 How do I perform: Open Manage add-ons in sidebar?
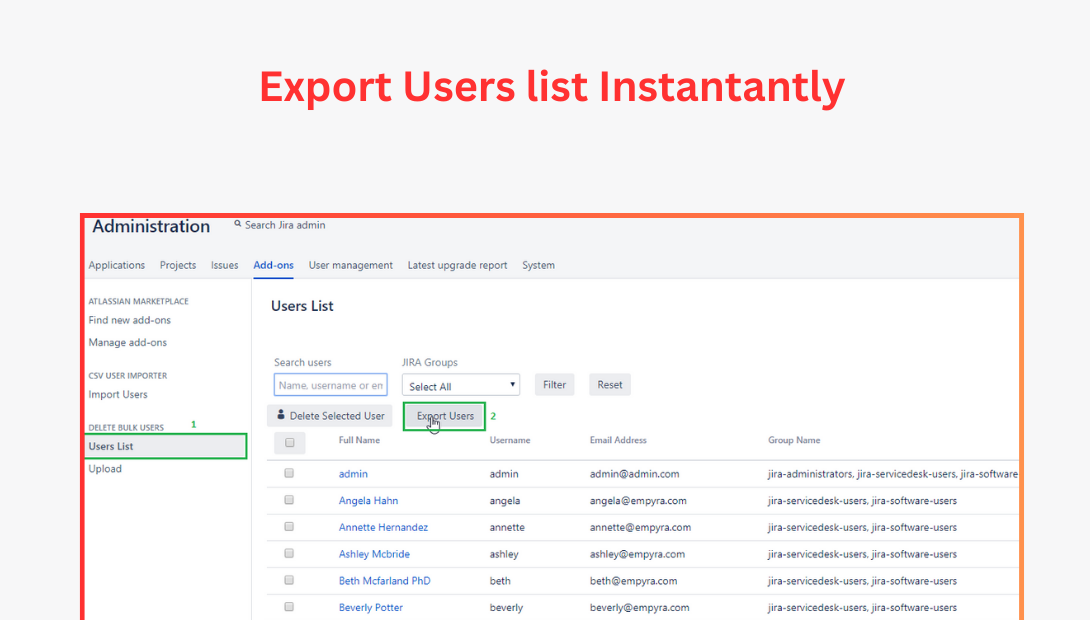tap(127, 342)
